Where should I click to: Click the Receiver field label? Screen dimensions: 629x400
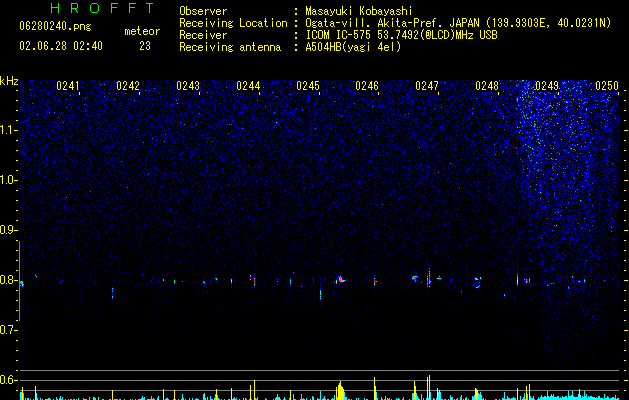tap(203, 35)
